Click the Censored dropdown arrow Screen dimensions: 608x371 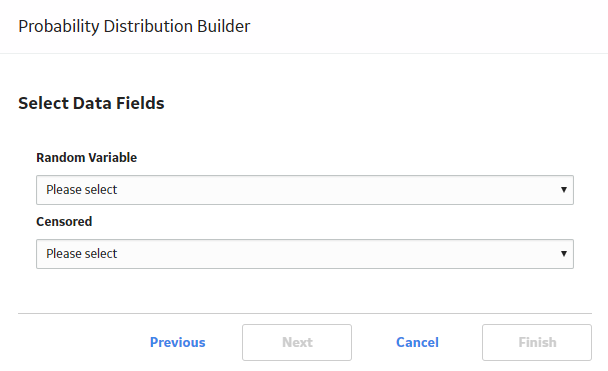click(x=564, y=254)
